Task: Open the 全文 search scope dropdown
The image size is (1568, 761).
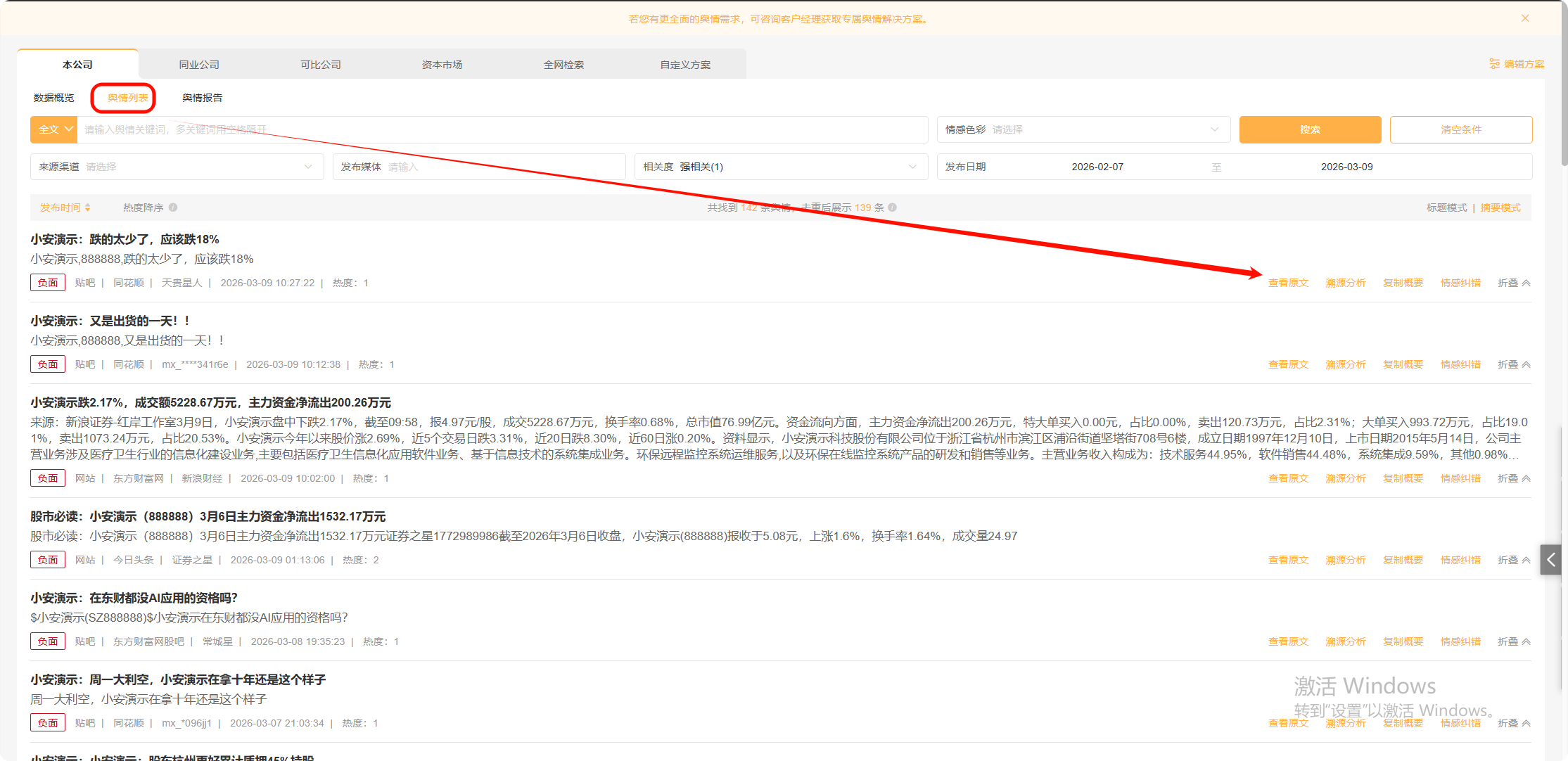Action: tap(54, 129)
